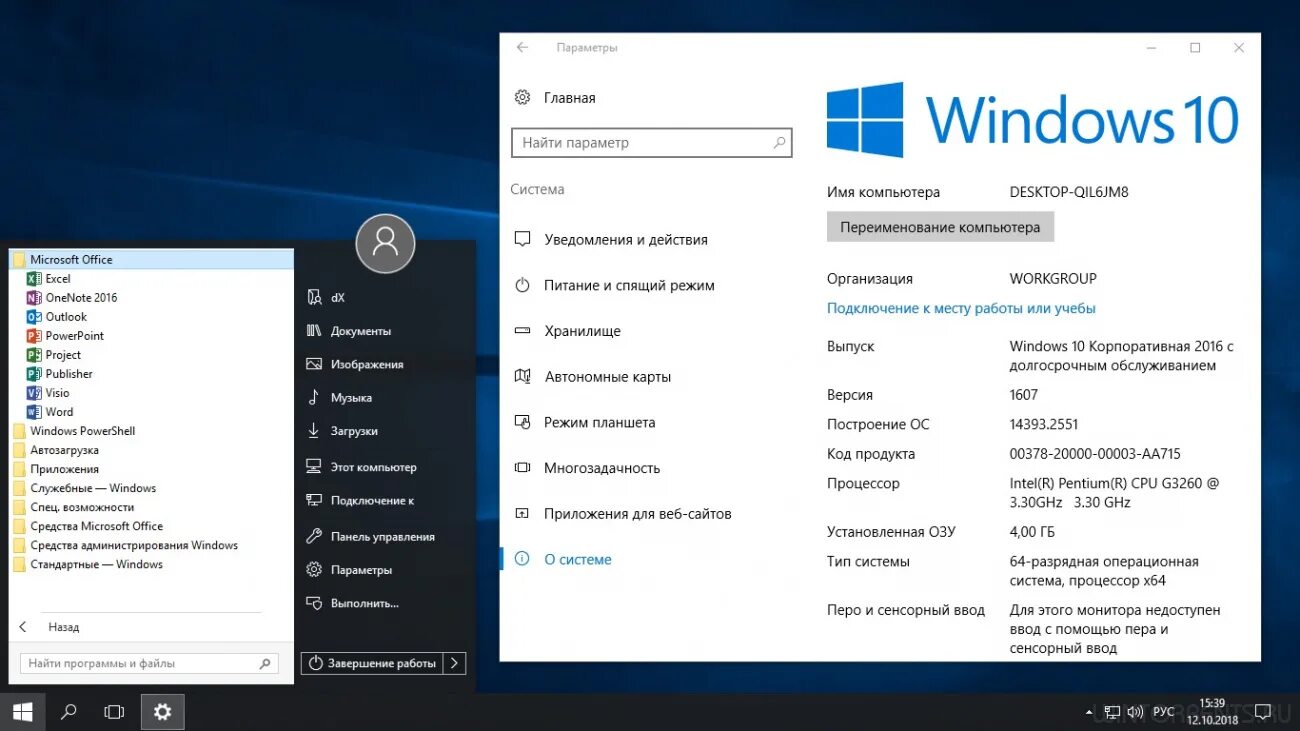Click the Найти параметр search magnifier
The width and height of the screenshot is (1300, 731).
point(779,143)
